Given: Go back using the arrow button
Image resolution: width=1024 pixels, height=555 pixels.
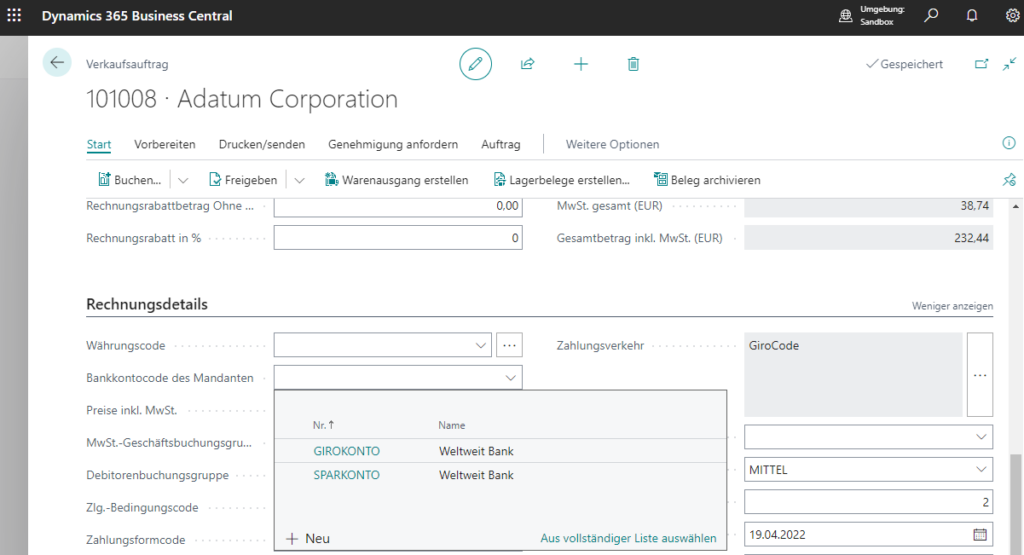Looking at the screenshot, I should click(57, 63).
